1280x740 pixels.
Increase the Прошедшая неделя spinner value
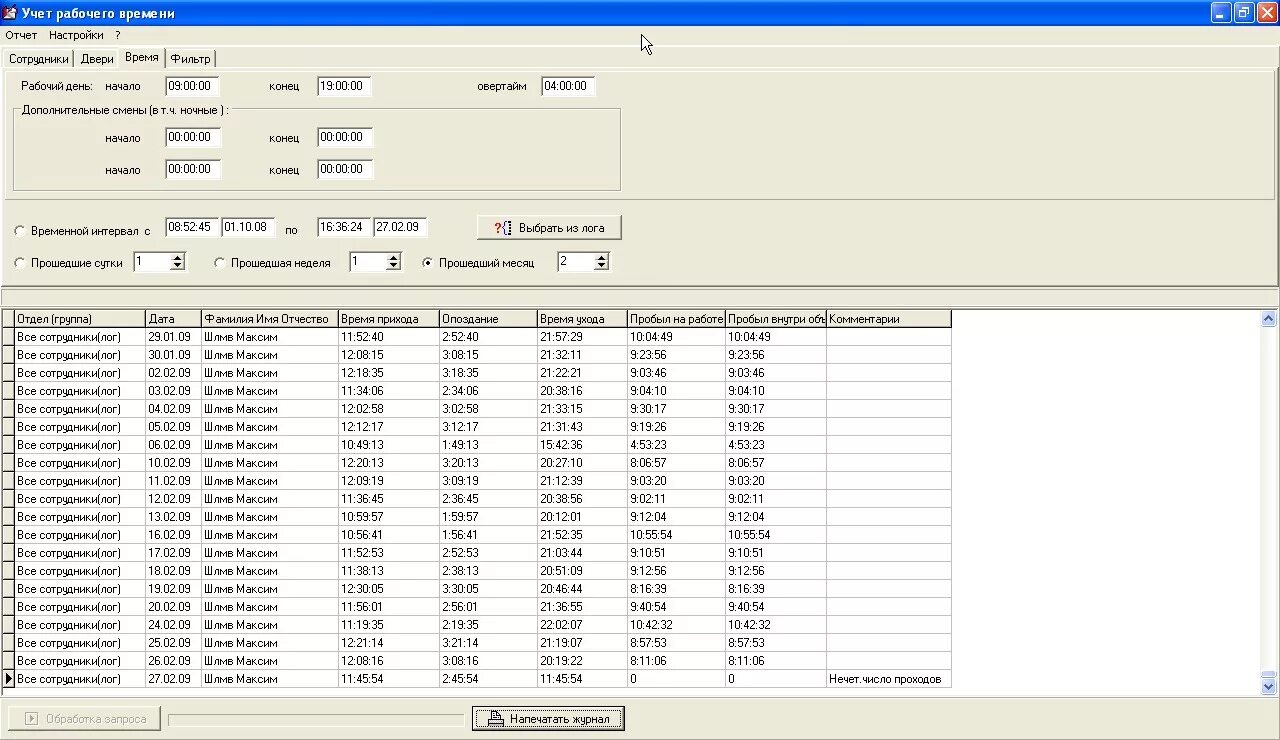(x=394, y=257)
